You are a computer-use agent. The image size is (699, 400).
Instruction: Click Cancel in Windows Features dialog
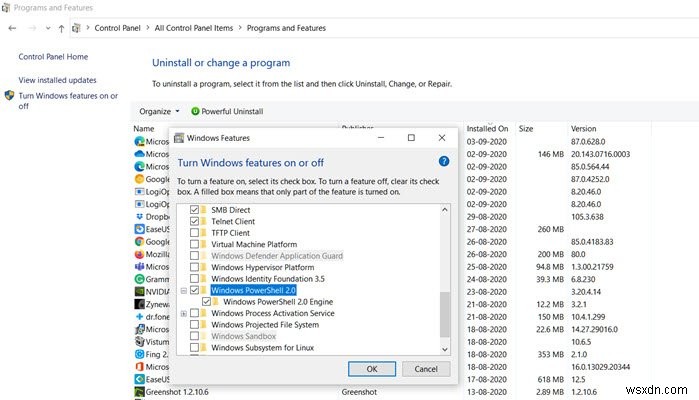click(x=426, y=369)
